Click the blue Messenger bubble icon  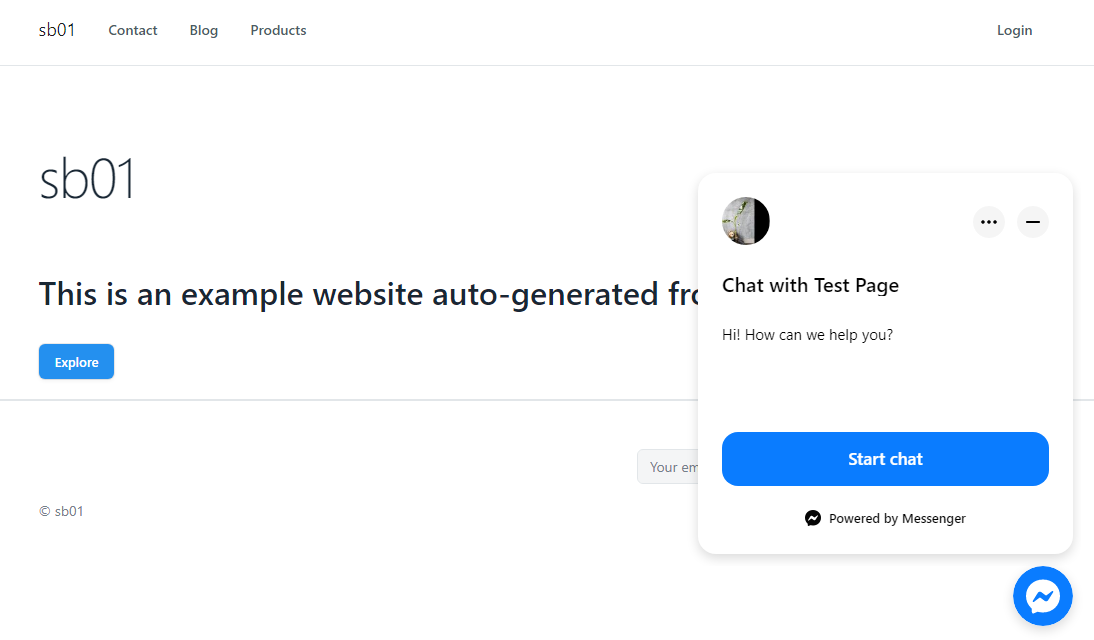pos(1043,596)
